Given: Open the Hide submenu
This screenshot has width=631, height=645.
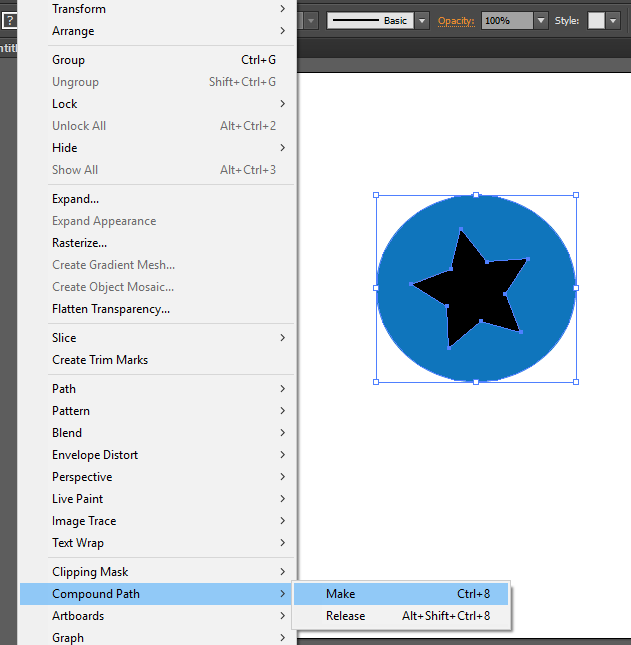Looking at the screenshot, I should click(158, 148).
